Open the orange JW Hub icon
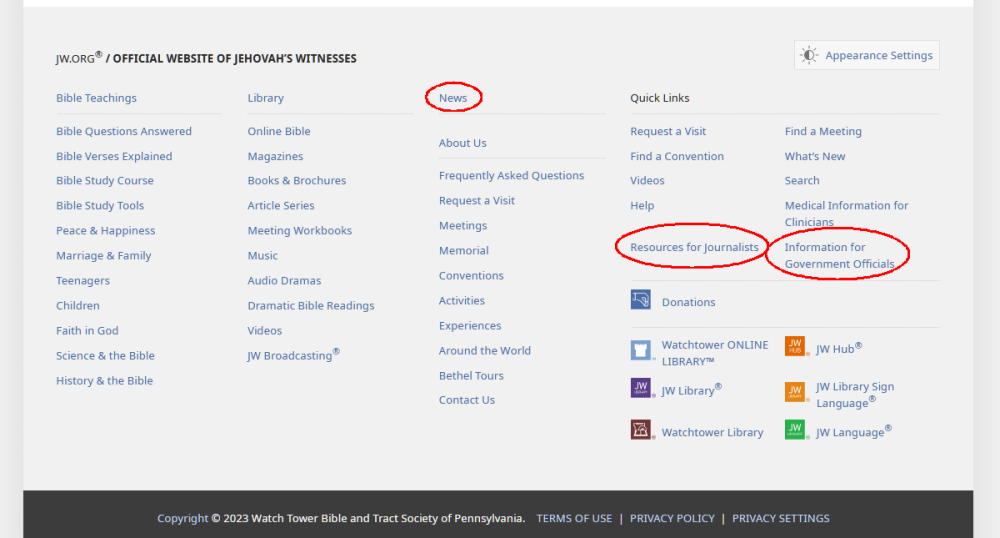The width and height of the screenshot is (1000, 538). 795,347
